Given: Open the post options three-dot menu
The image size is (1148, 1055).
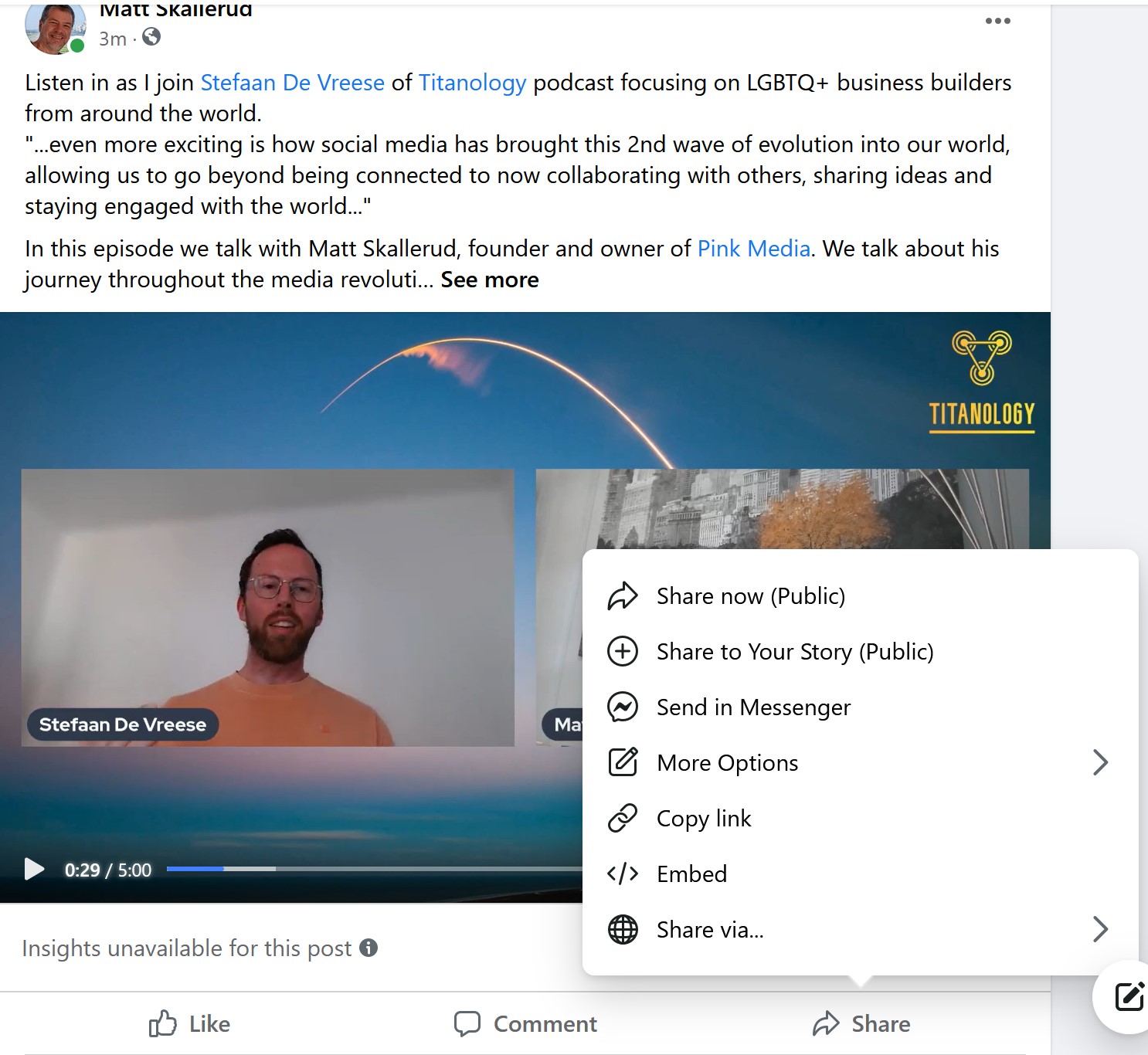Looking at the screenshot, I should click(997, 21).
